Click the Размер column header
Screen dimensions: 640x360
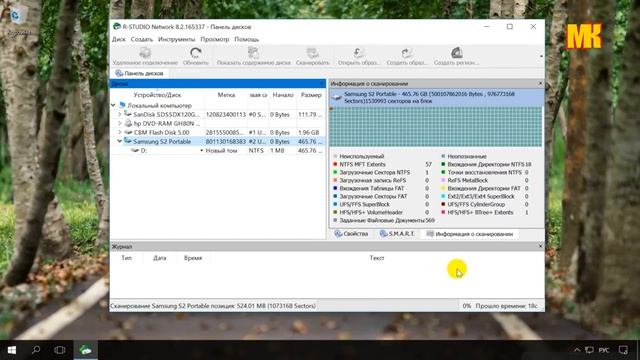click(x=311, y=95)
